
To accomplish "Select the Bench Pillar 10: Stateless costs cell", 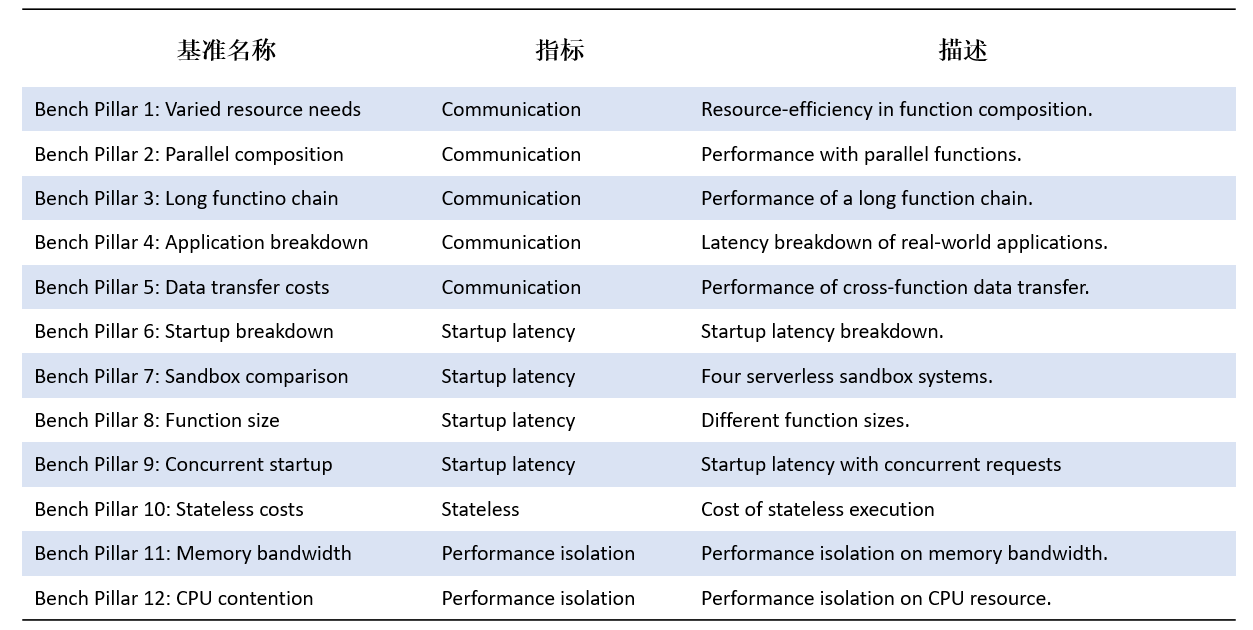I will (168, 510).
